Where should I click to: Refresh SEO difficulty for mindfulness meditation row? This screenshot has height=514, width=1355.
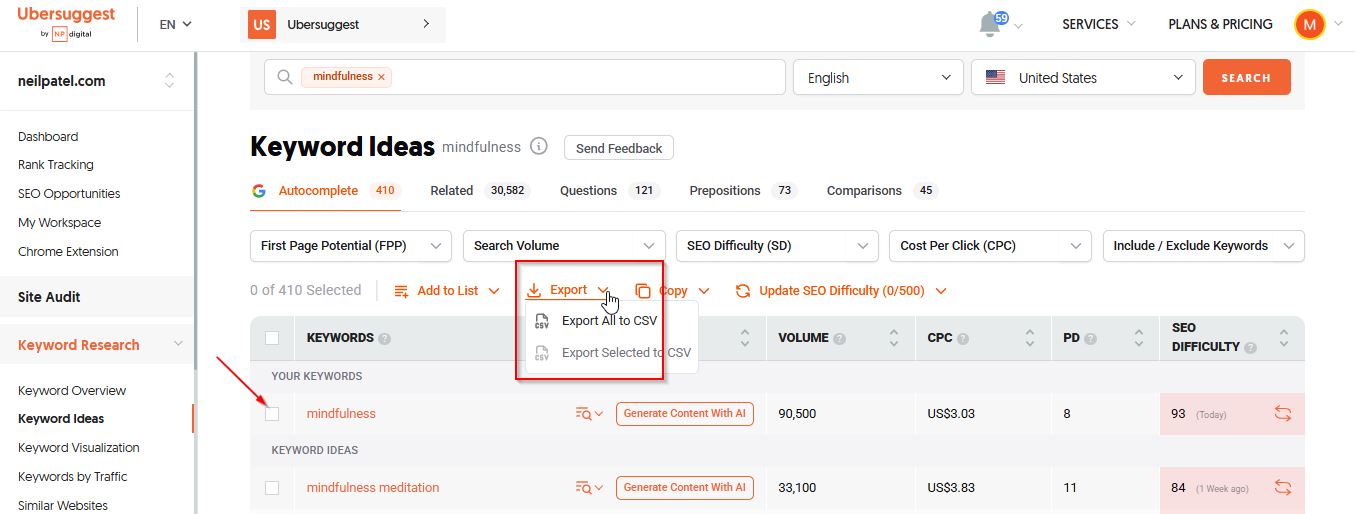click(1283, 487)
